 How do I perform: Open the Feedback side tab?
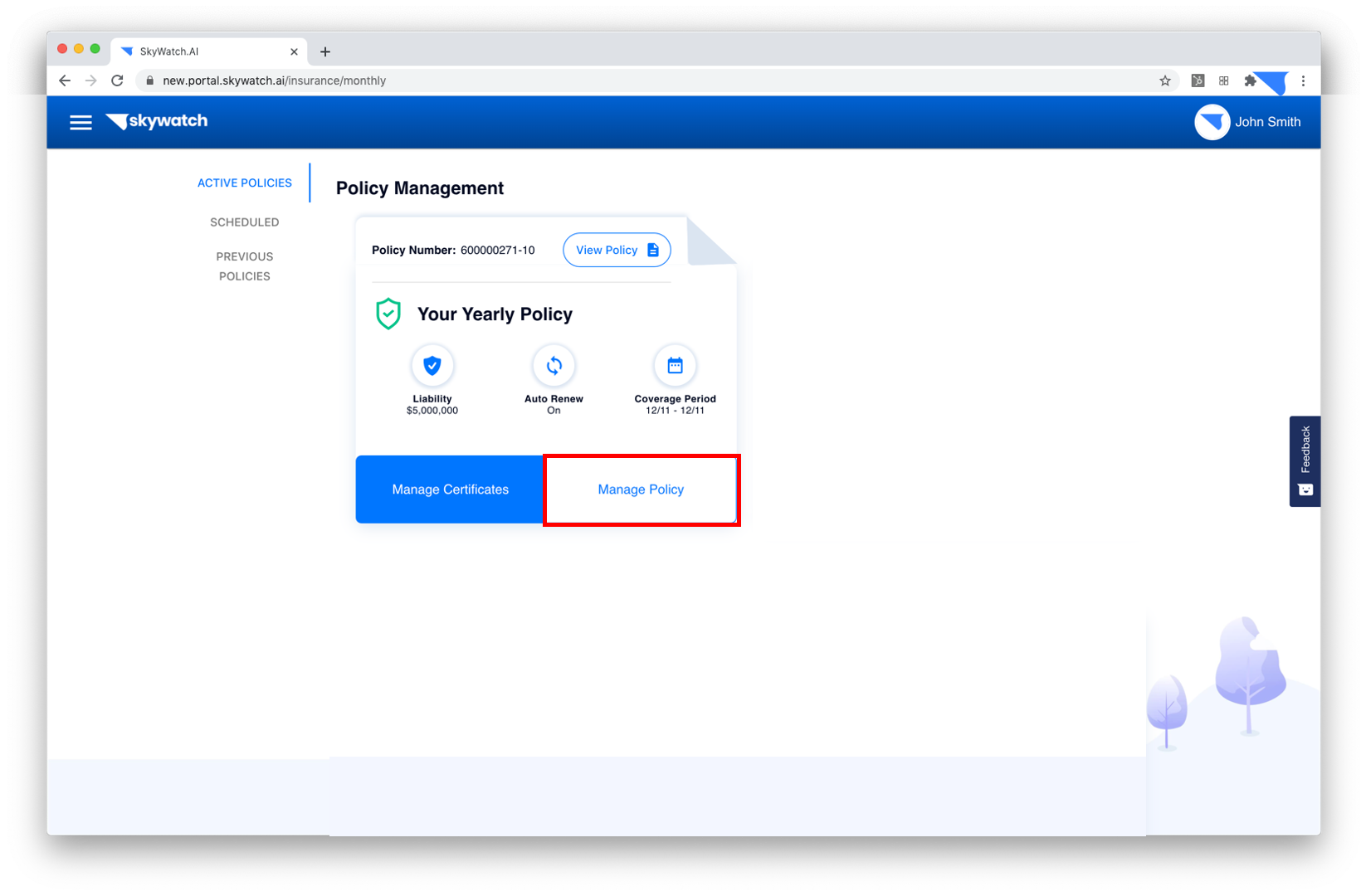[1305, 461]
